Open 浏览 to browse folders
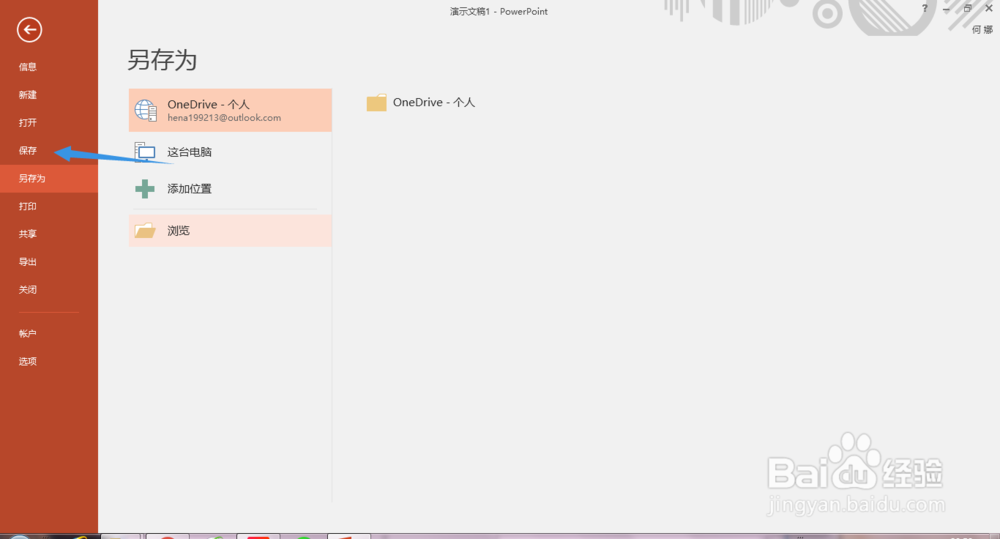This screenshot has width=1000, height=539. tap(230, 230)
